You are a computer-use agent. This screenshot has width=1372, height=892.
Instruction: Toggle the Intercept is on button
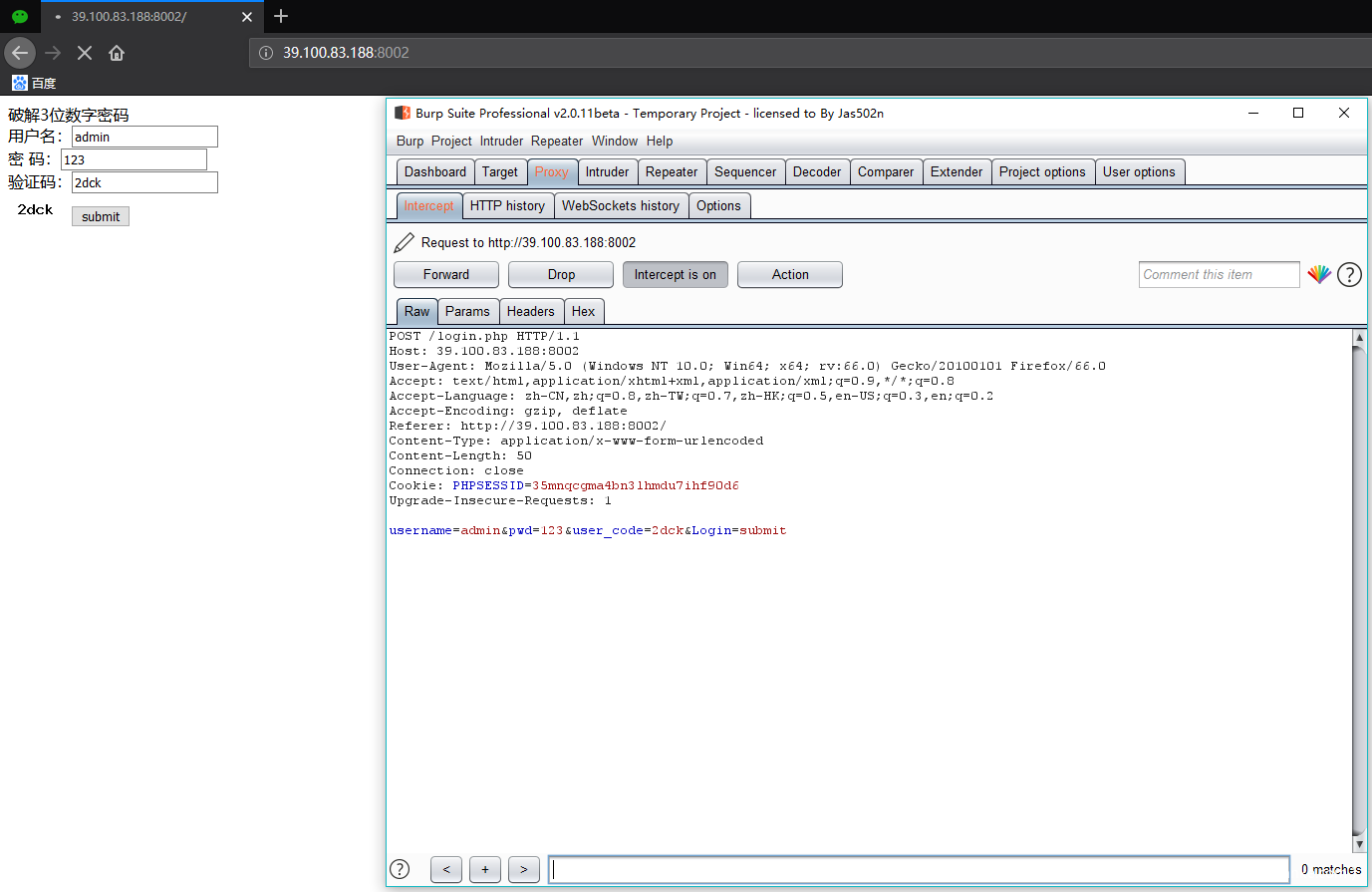pos(675,274)
